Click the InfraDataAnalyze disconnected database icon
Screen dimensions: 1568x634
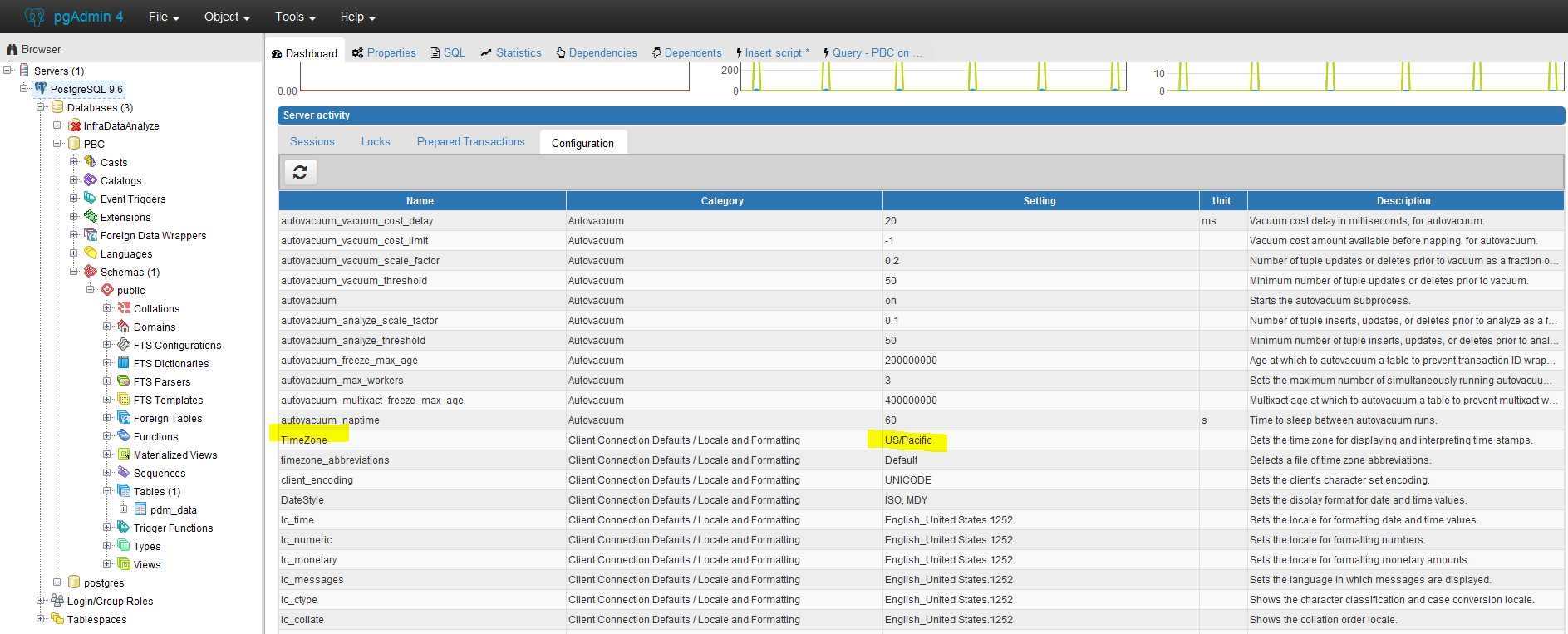click(74, 125)
